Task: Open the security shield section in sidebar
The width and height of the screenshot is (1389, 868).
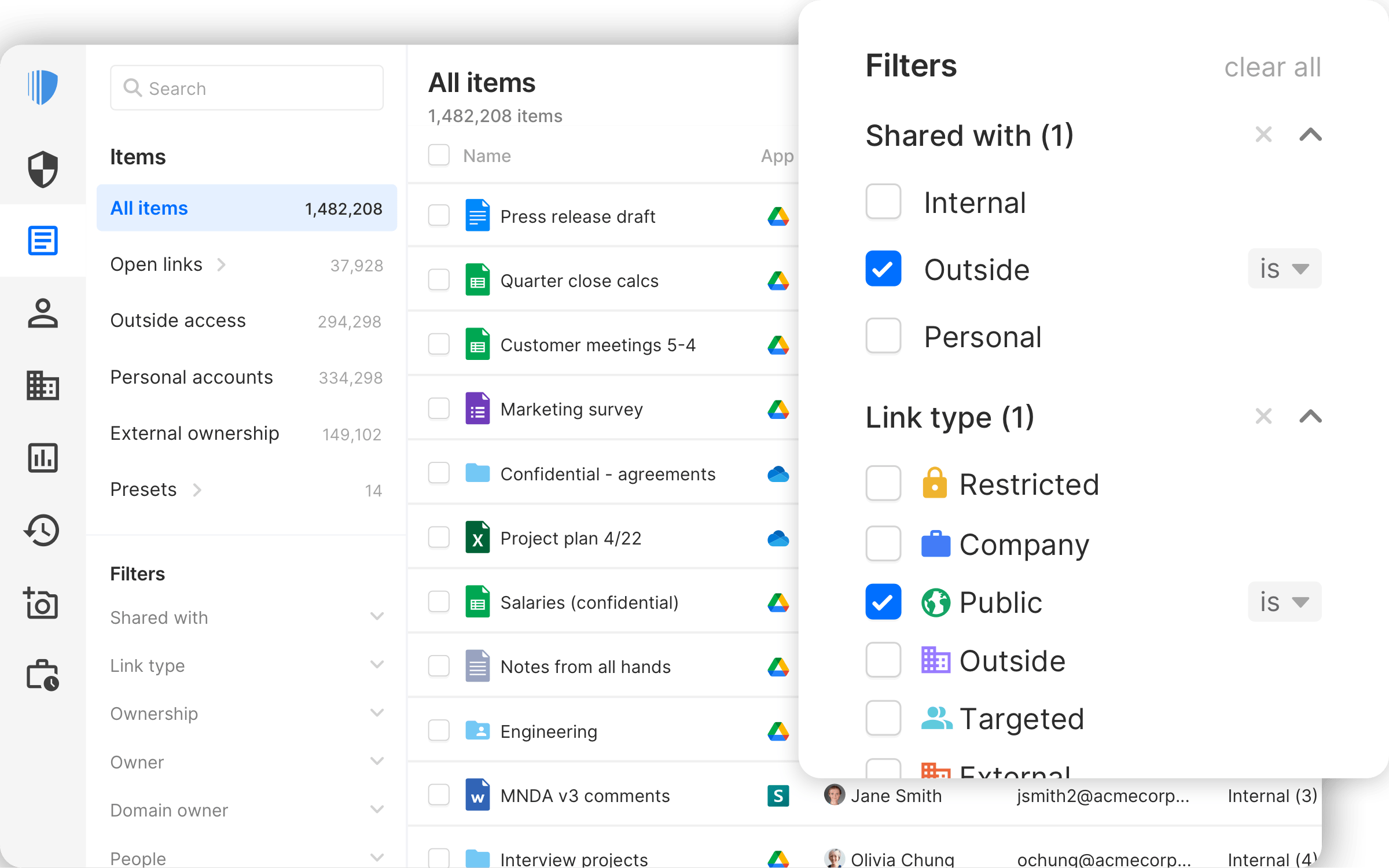Action: tap(42, 169)
